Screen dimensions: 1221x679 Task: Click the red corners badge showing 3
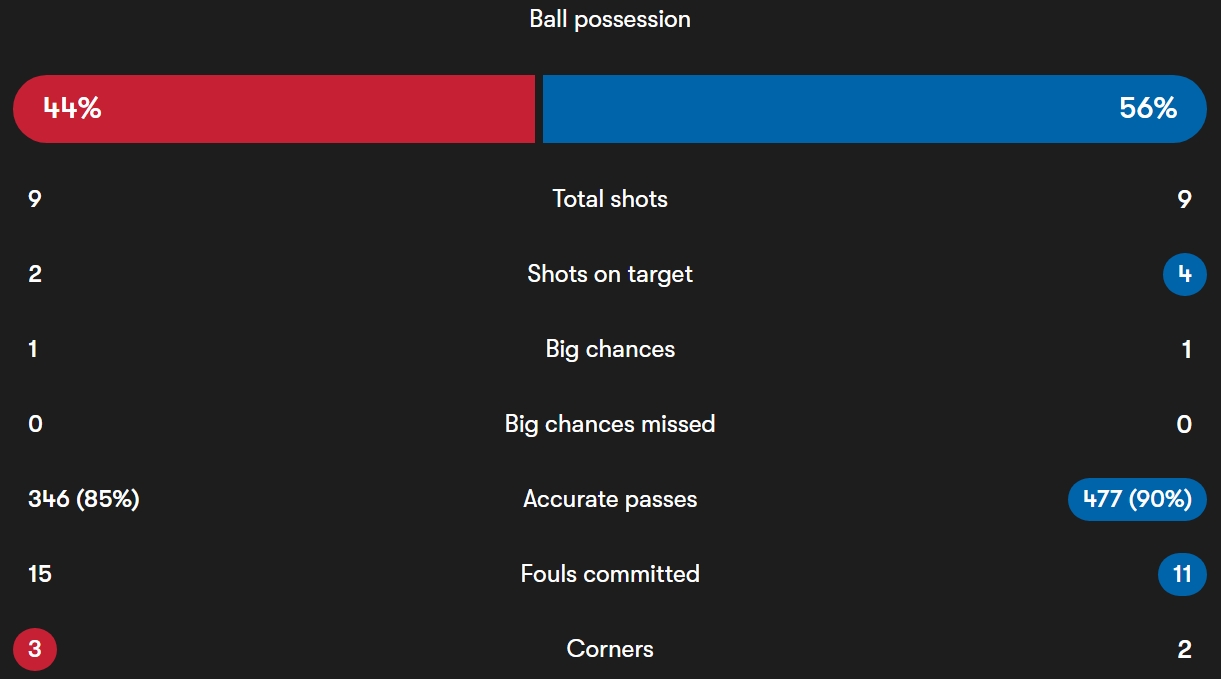tap(35, 649)
